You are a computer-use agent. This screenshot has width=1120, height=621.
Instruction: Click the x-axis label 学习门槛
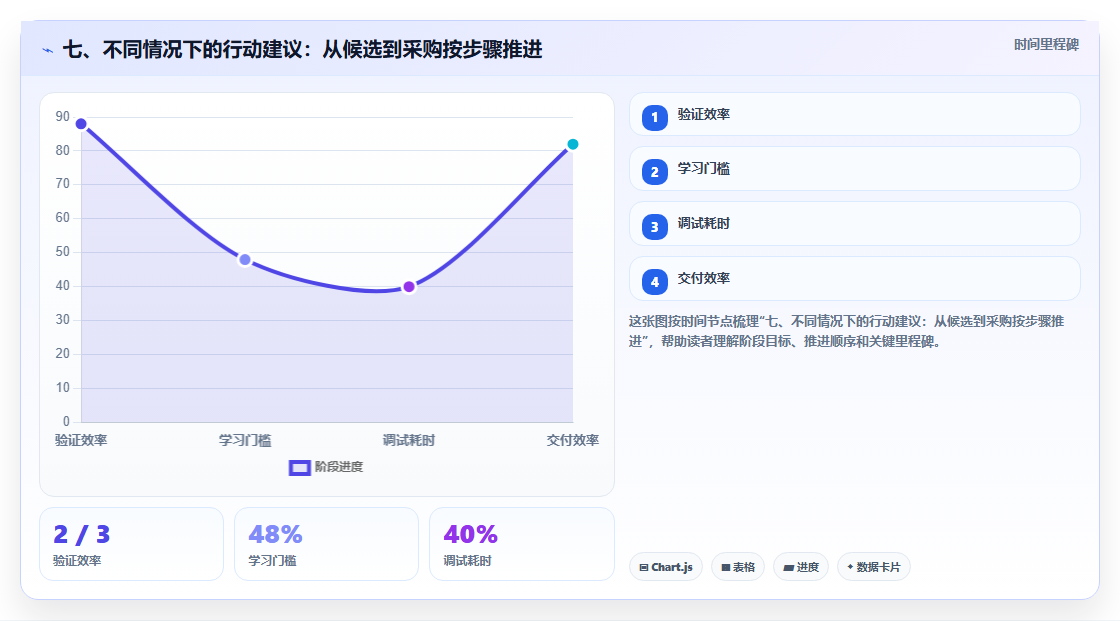coord(245,440)
